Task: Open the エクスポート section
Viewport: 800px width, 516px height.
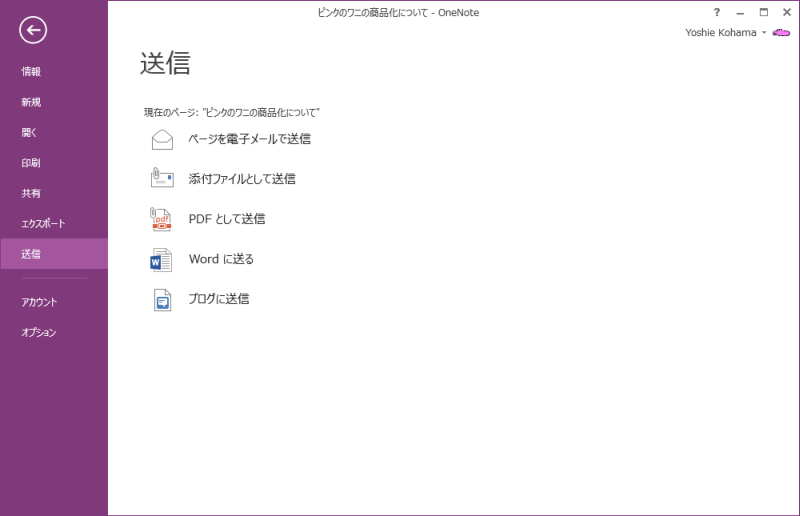Action: (43, 224)
